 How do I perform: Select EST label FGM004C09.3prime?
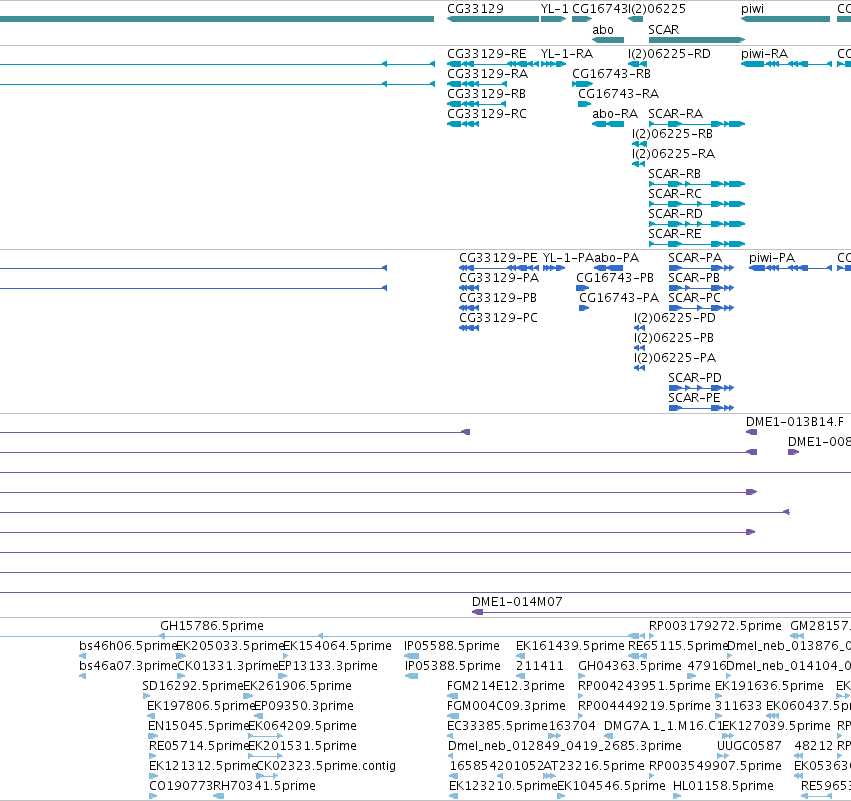pos(506,707)
